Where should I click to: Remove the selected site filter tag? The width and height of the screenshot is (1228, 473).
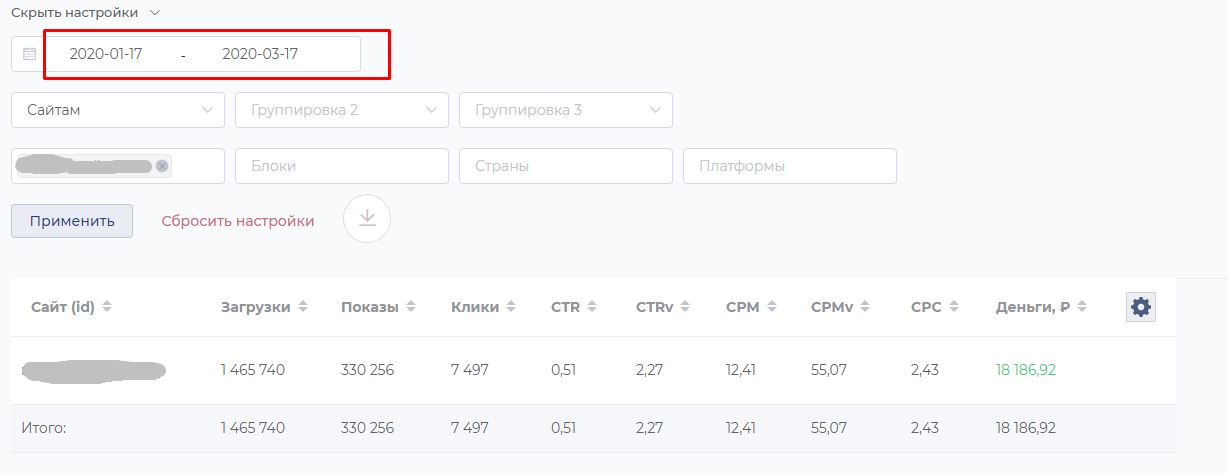(x=162, y=166)
